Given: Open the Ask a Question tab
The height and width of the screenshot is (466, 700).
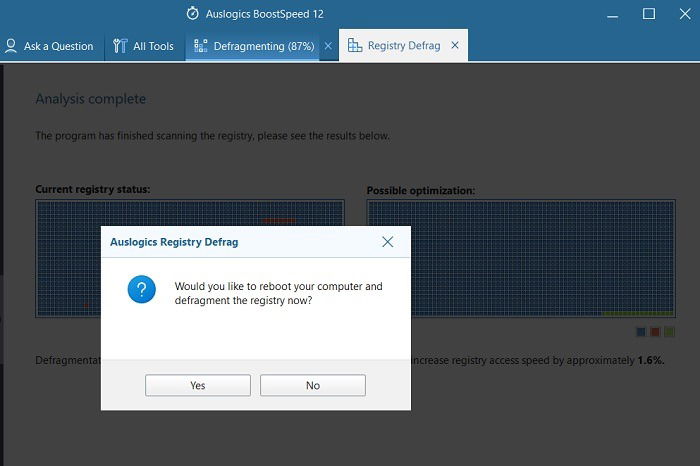Looking at the screenshot, I should 49,46.
